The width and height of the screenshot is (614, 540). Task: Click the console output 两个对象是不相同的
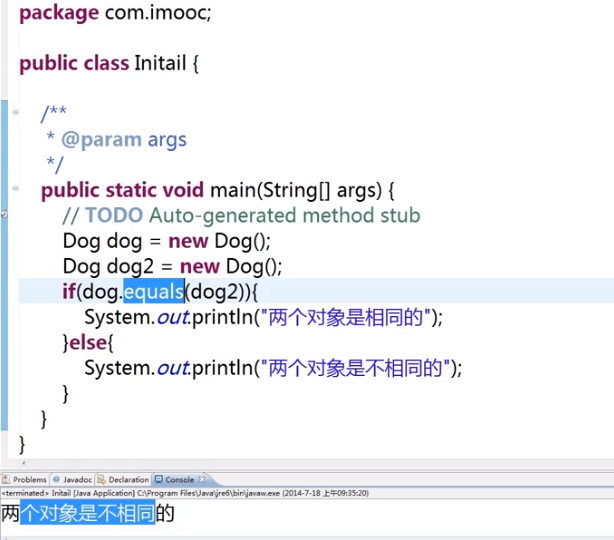[88, 513]
